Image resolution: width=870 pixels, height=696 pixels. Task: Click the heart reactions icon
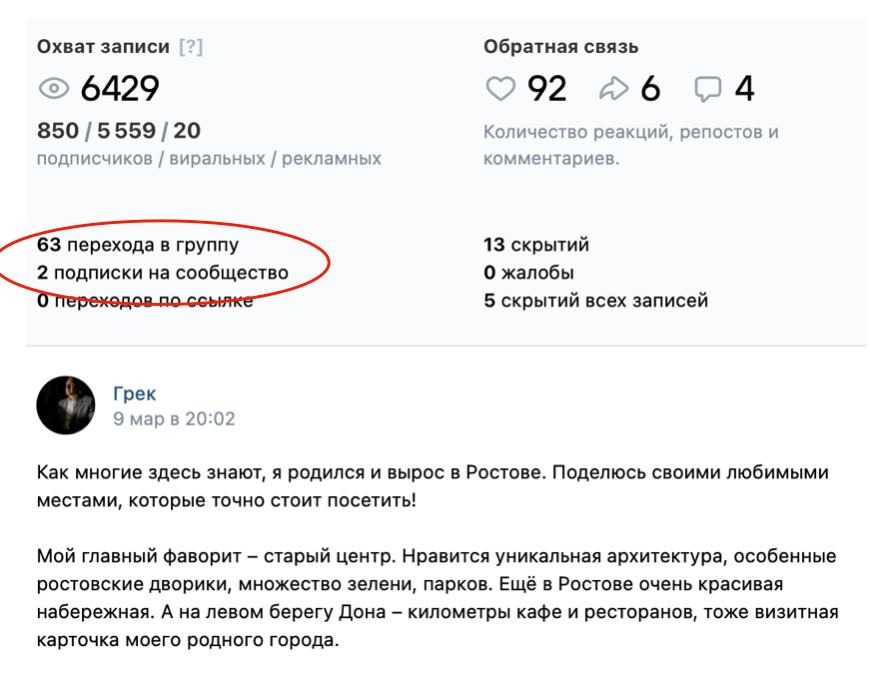tap(500, 90)
